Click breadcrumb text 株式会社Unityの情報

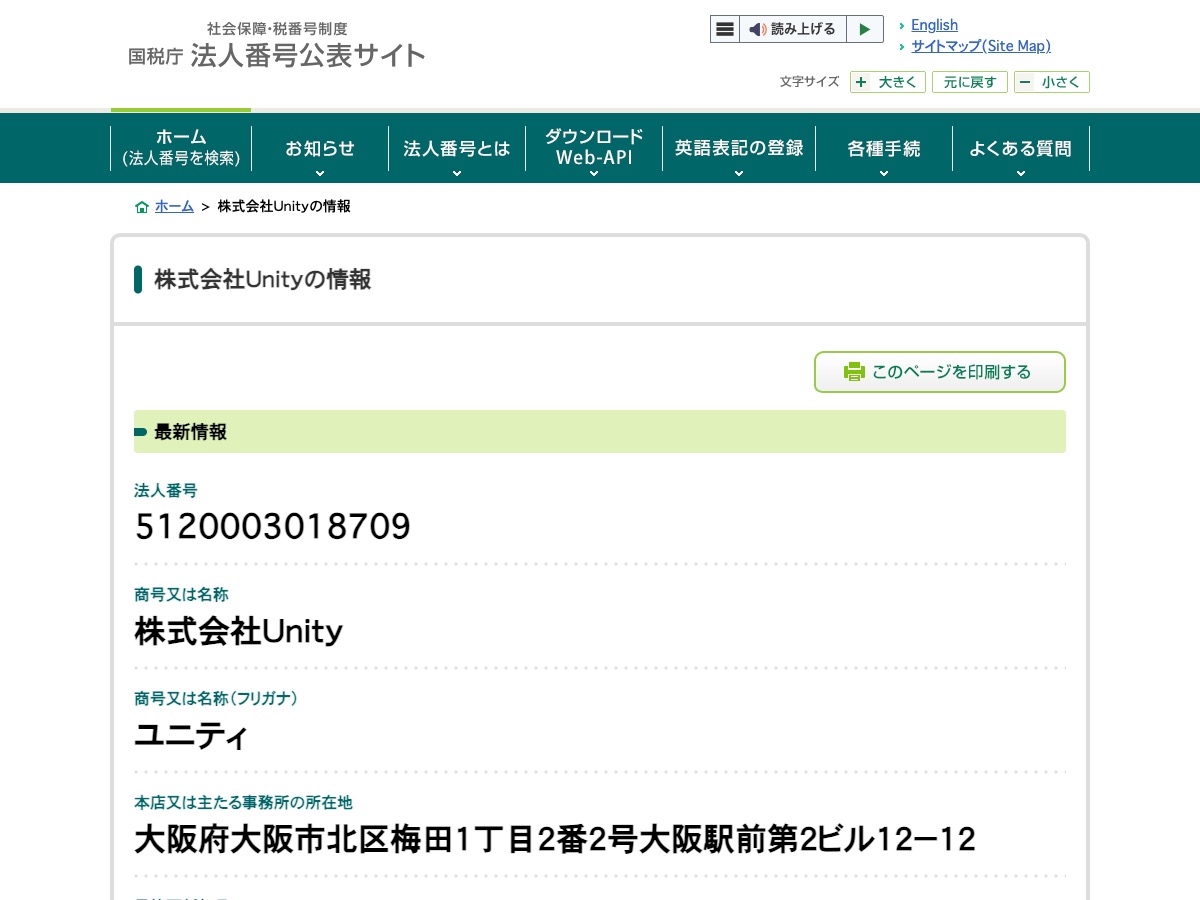pyautogui.click(x=284, y=206)
